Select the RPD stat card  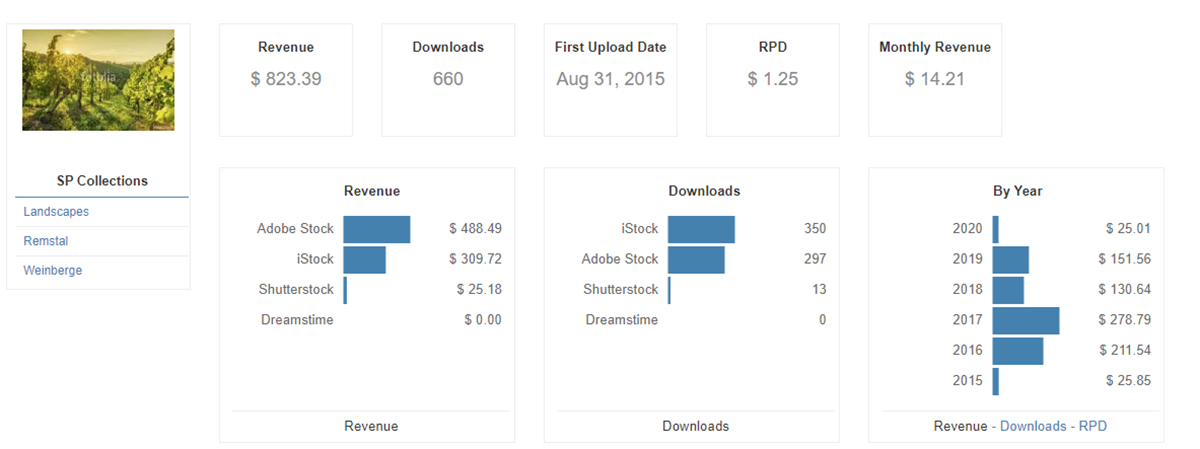tap(773, 80)
